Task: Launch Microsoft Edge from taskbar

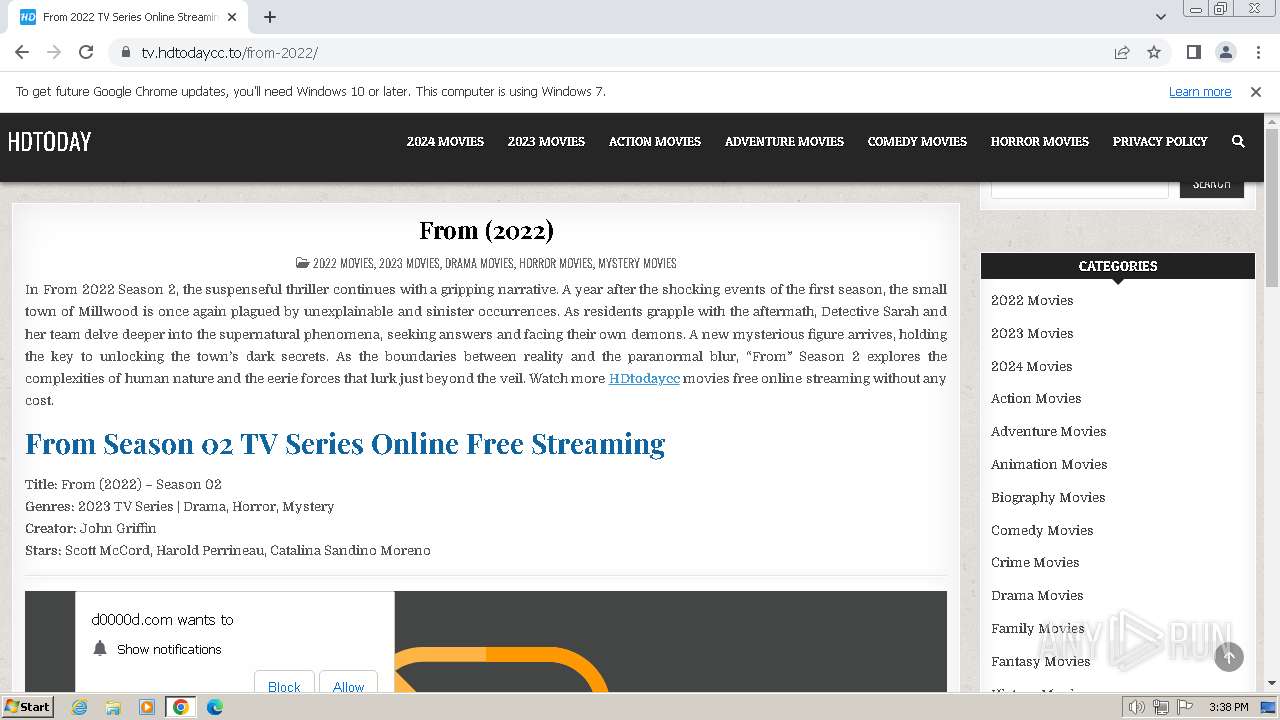Action: click(215, 707)
